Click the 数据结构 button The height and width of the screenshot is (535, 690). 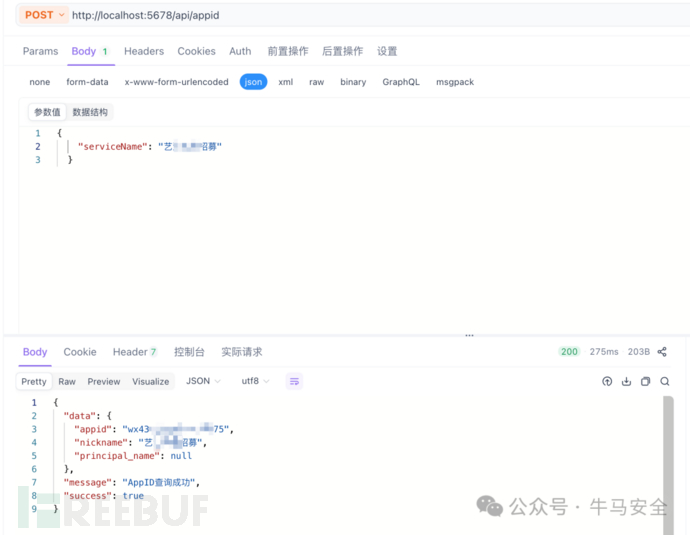90,112
